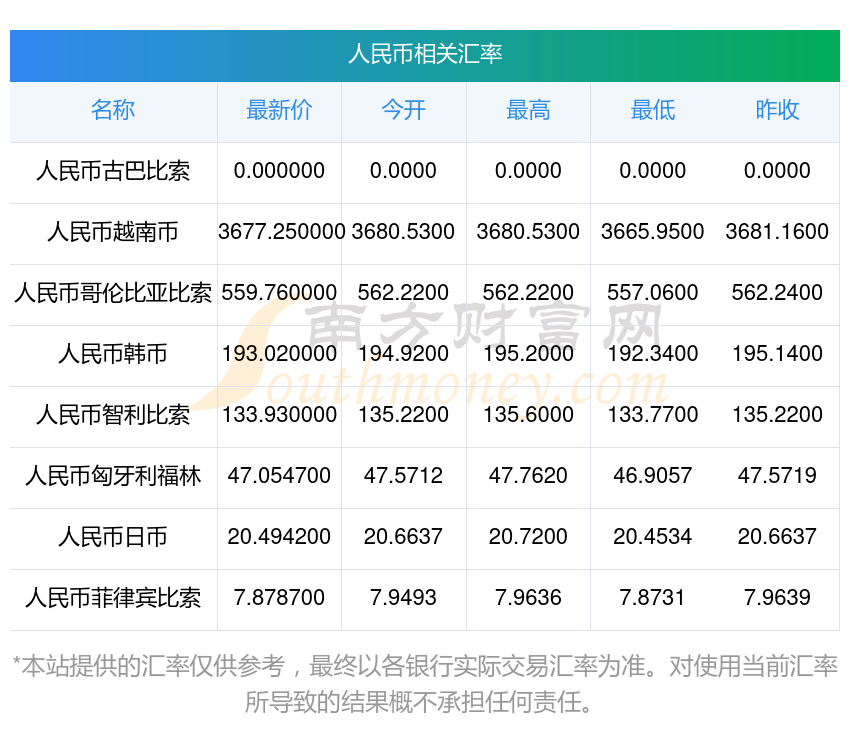Select the 最高 column header
The width and height of the screenshot is (850, 733).
coord(528,111)
